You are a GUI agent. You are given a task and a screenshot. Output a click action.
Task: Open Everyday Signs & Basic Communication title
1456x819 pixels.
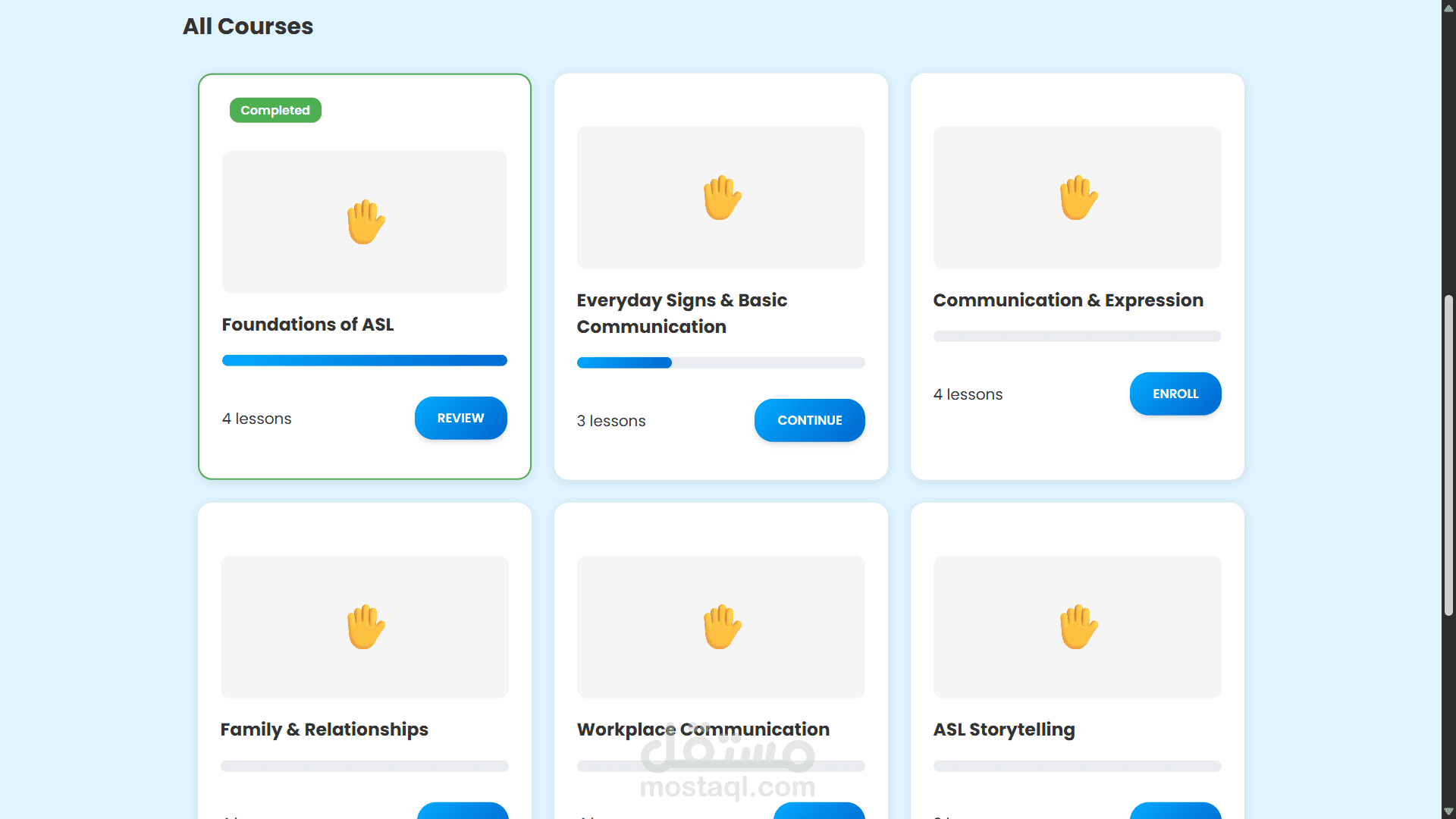[x=681, y=313]
